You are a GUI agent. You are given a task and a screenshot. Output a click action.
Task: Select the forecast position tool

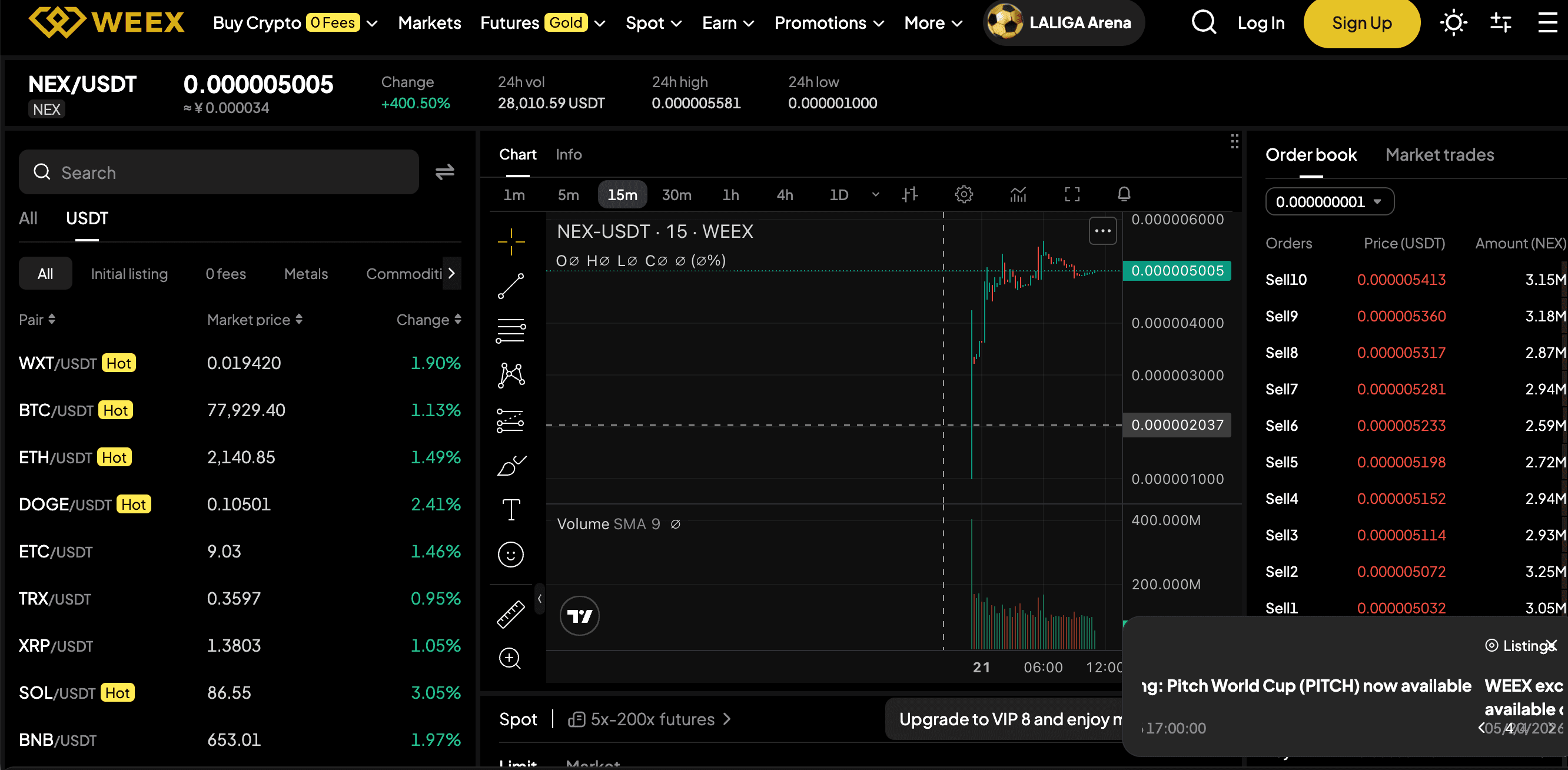pyautogui.click(x=511, y=420)
